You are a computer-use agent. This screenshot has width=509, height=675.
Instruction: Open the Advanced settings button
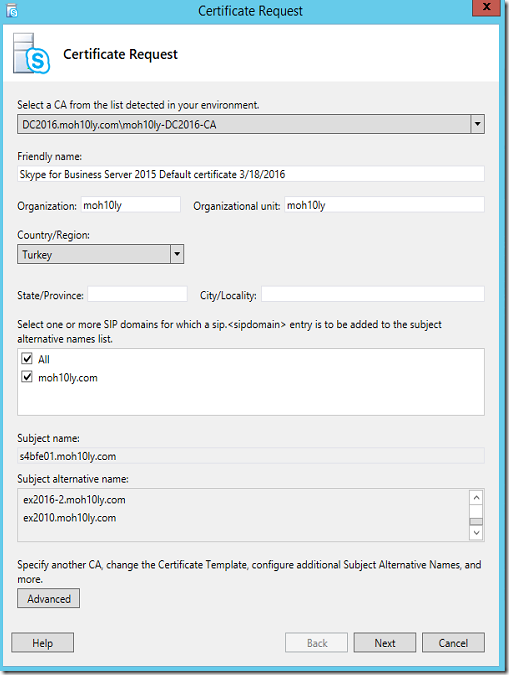point(49,598)
